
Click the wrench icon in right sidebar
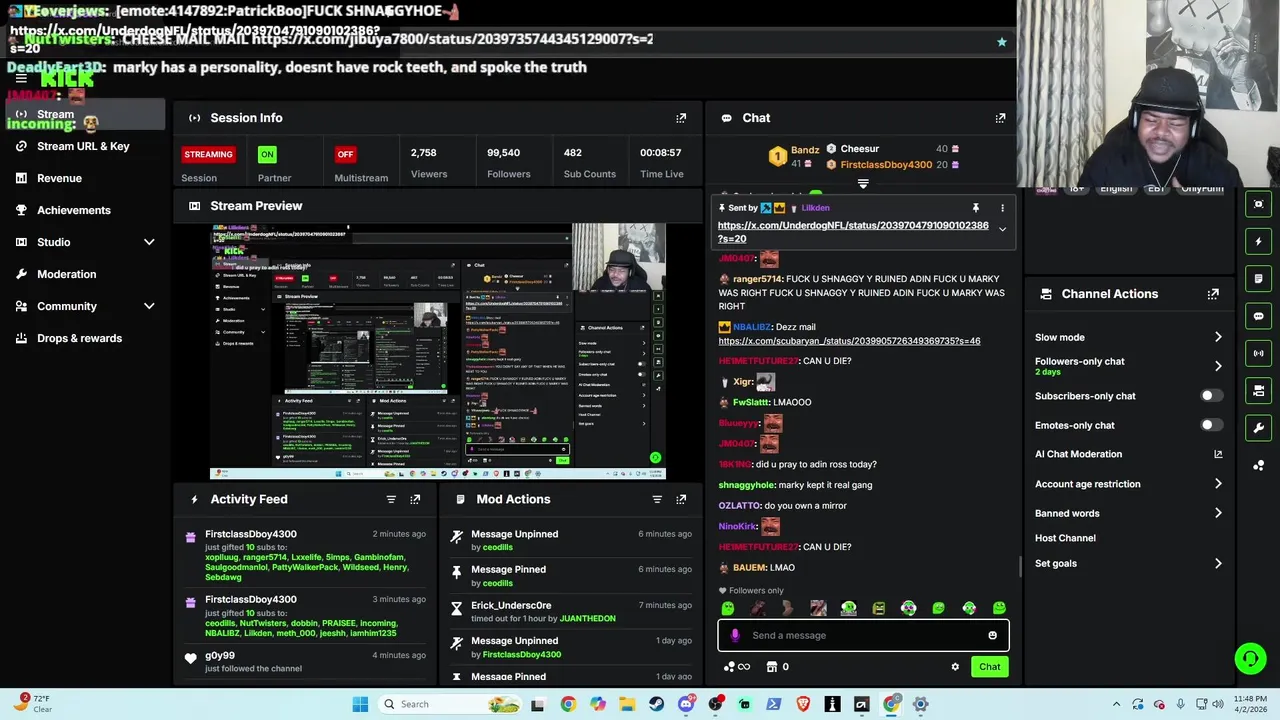1258,428
